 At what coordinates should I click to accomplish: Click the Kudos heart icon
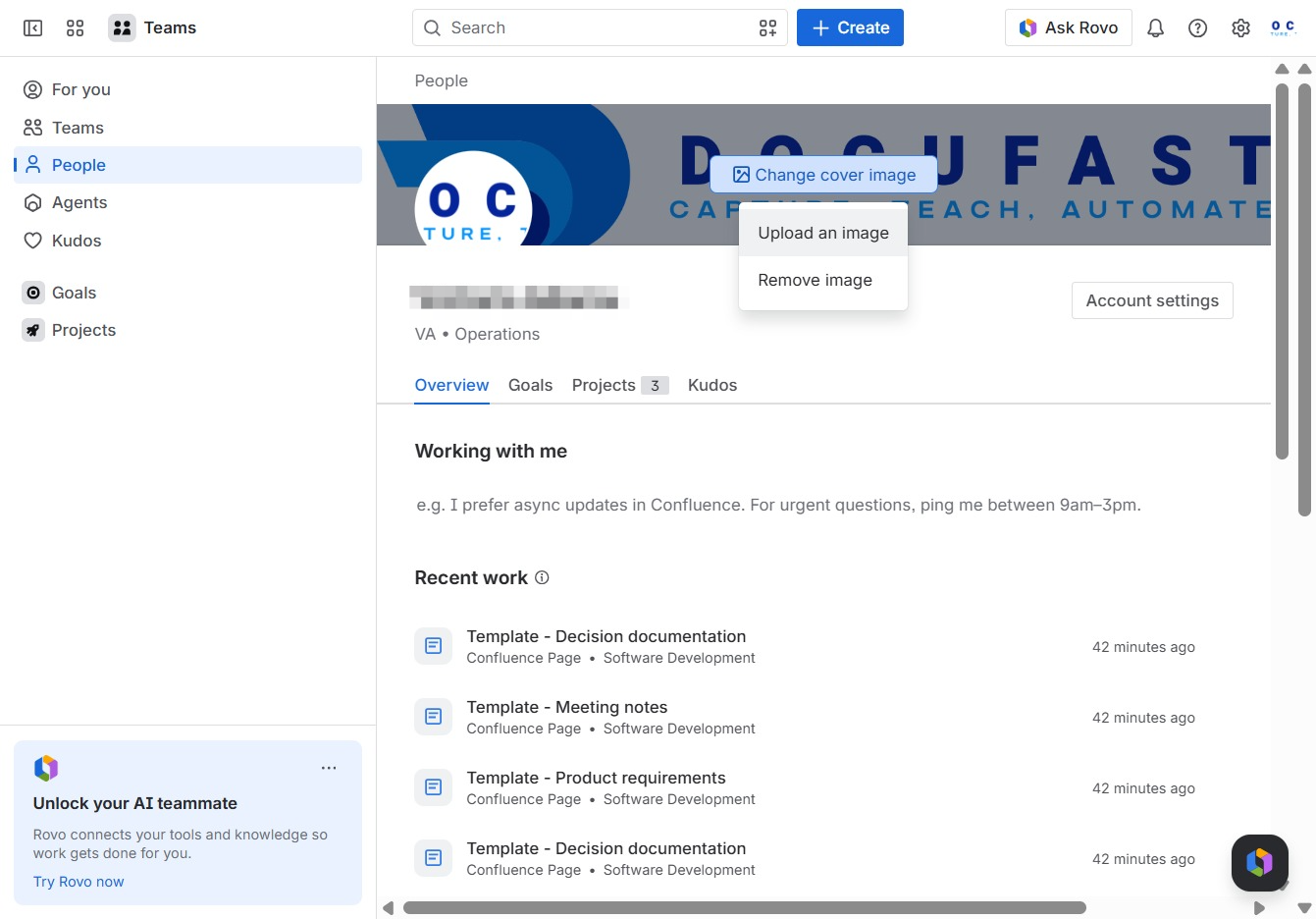33,241
